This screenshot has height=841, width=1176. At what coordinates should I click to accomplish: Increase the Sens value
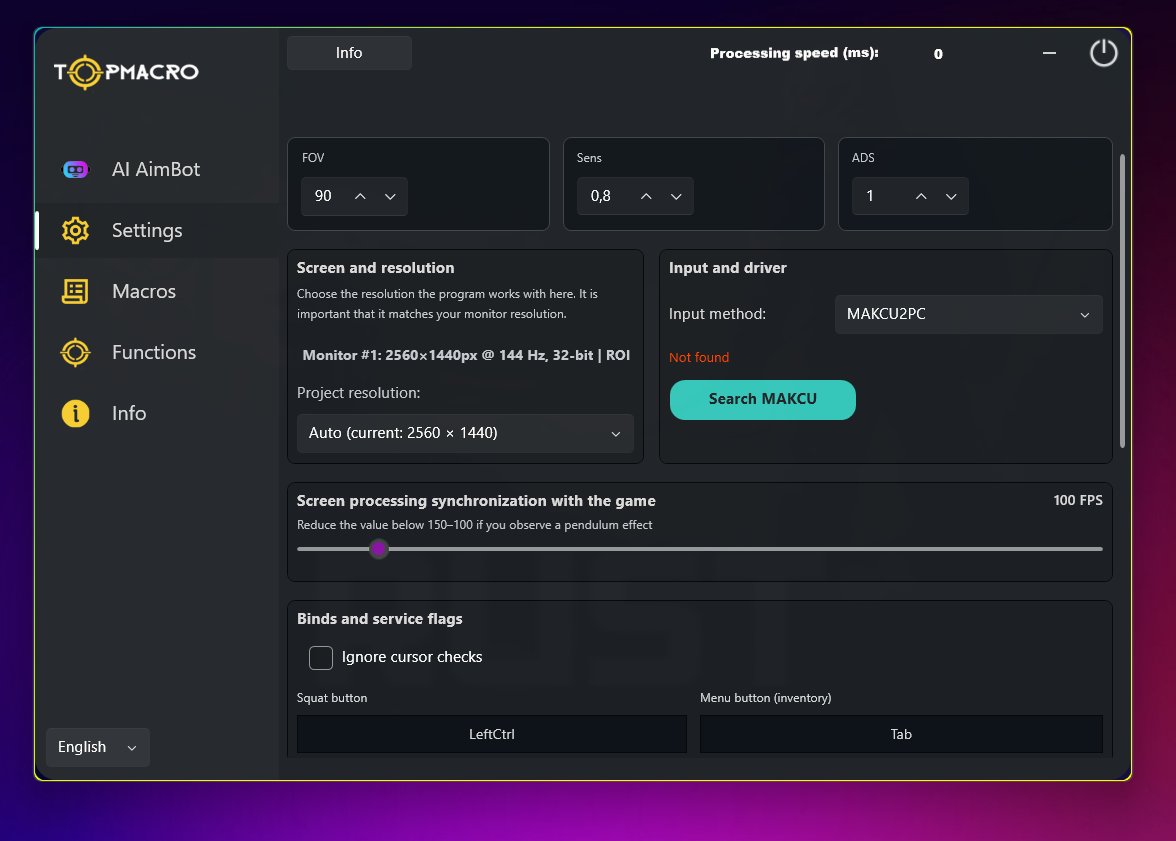pos(646,197)
